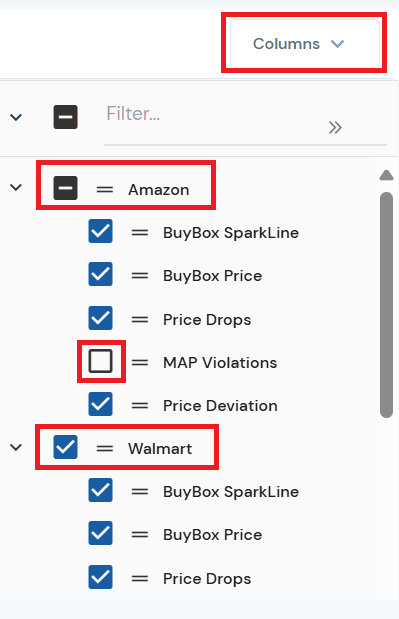
Task: Collapse the Amazon group chevron
Action: (16, 187)
